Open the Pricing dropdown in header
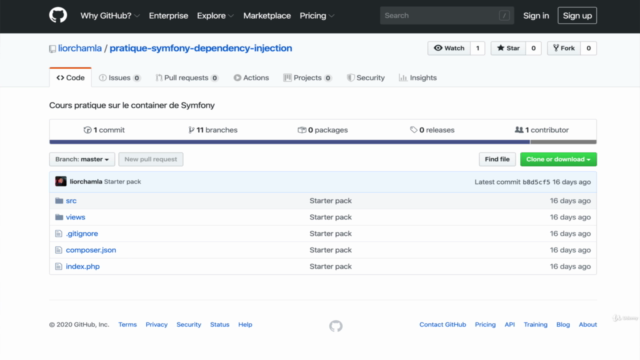Viewport: 640px width, 360px height. [317, 16]
